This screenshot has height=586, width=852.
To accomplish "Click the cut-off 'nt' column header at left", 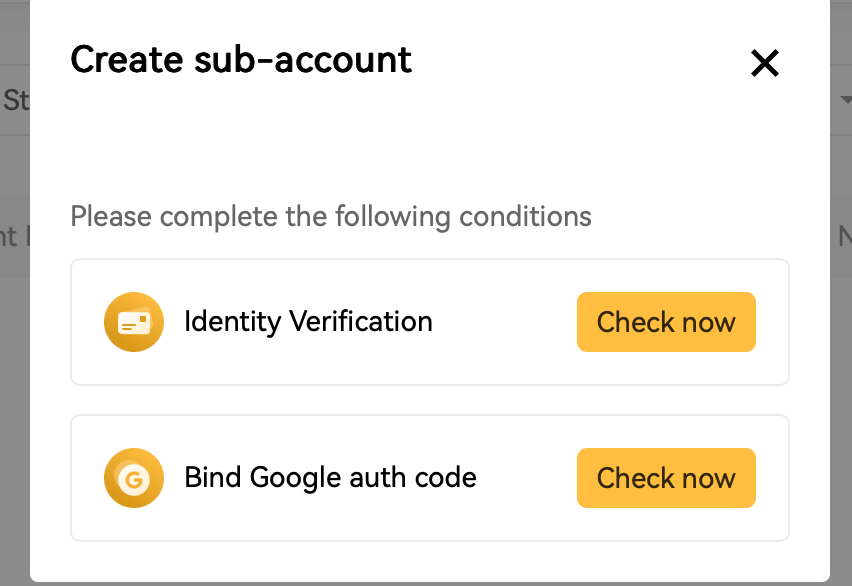I will click(x=10, y=236).
